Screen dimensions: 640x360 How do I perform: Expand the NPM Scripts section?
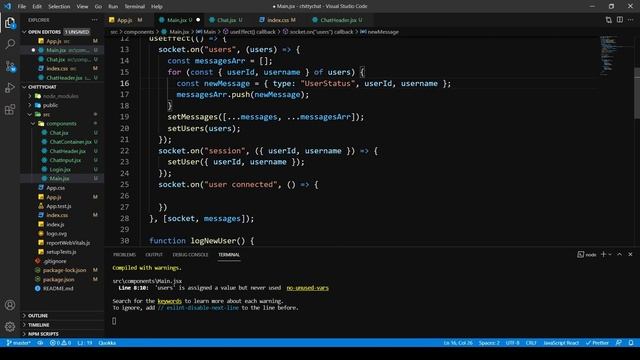point(62,334)
